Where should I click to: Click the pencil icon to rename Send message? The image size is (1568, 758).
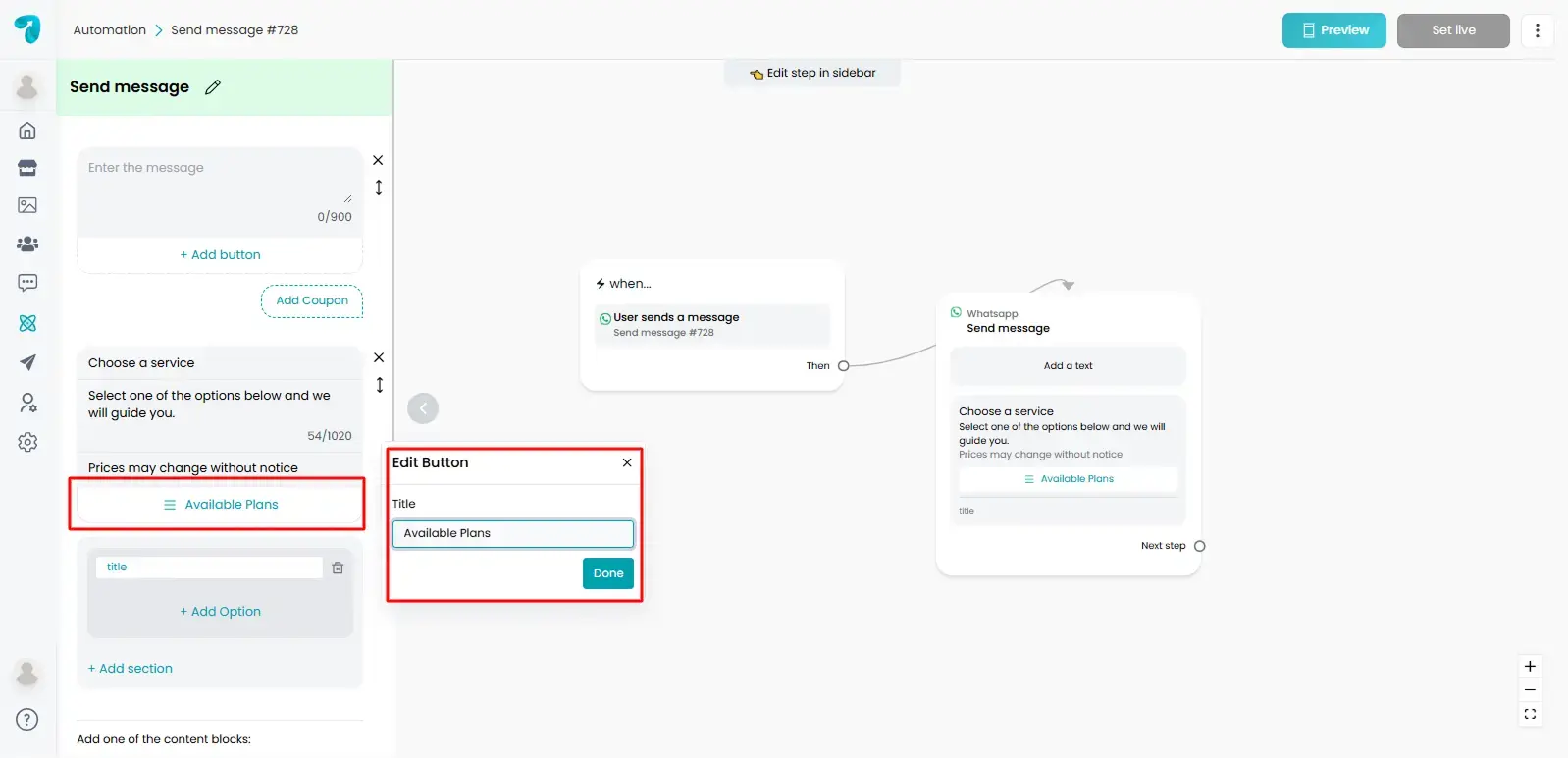point(213,87)
